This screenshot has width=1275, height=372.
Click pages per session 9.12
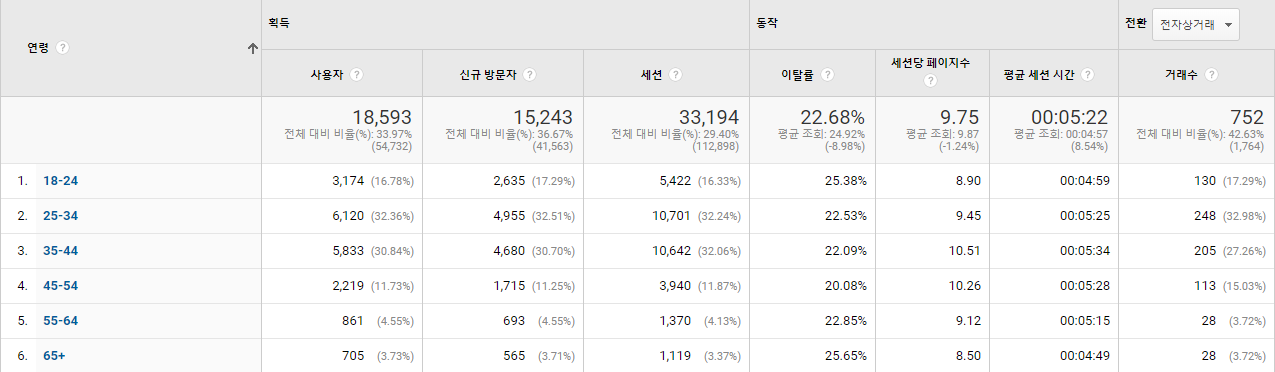click(968, 321)
